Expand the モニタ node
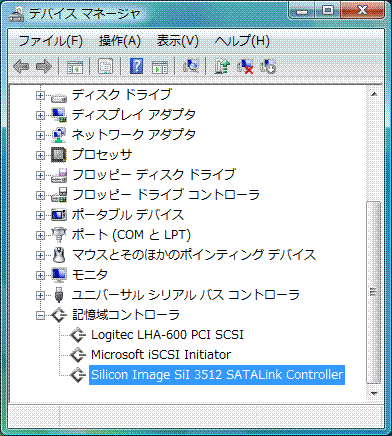The width and height of the screenshot is (392, 436). pyautogui.click(x=40, y=275)
